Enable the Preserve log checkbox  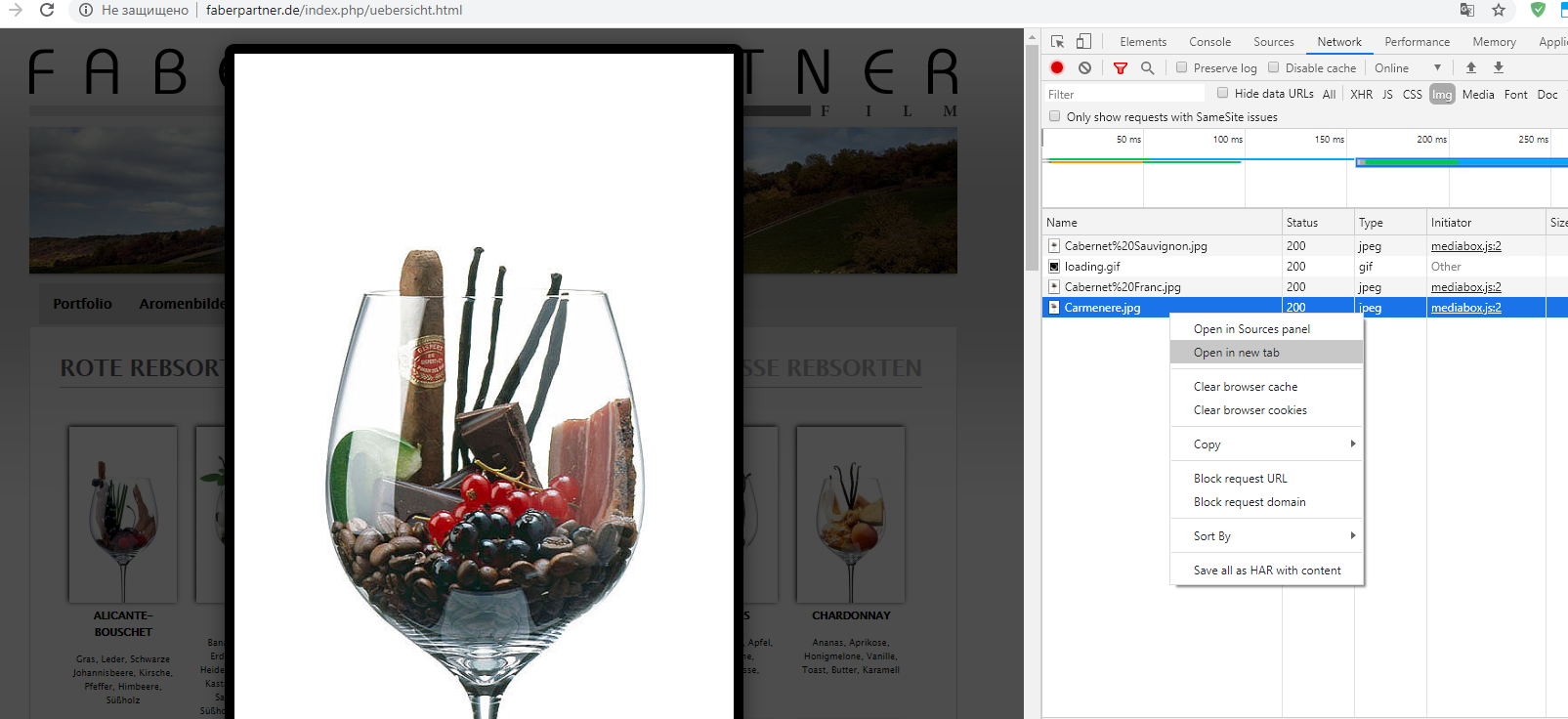pos(1181,67)
